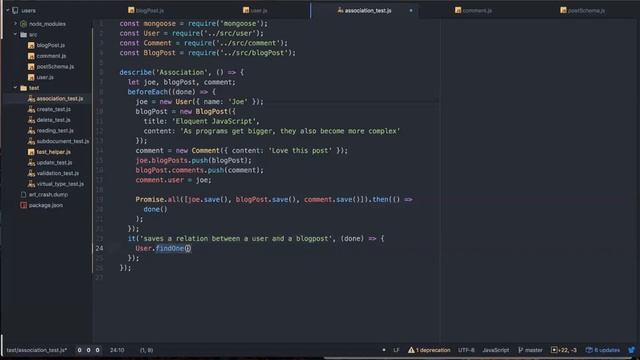The height and width of the screenshot is (360, 640).
Task: Open blogPost.js in the tree
Action: click(51, 45)
